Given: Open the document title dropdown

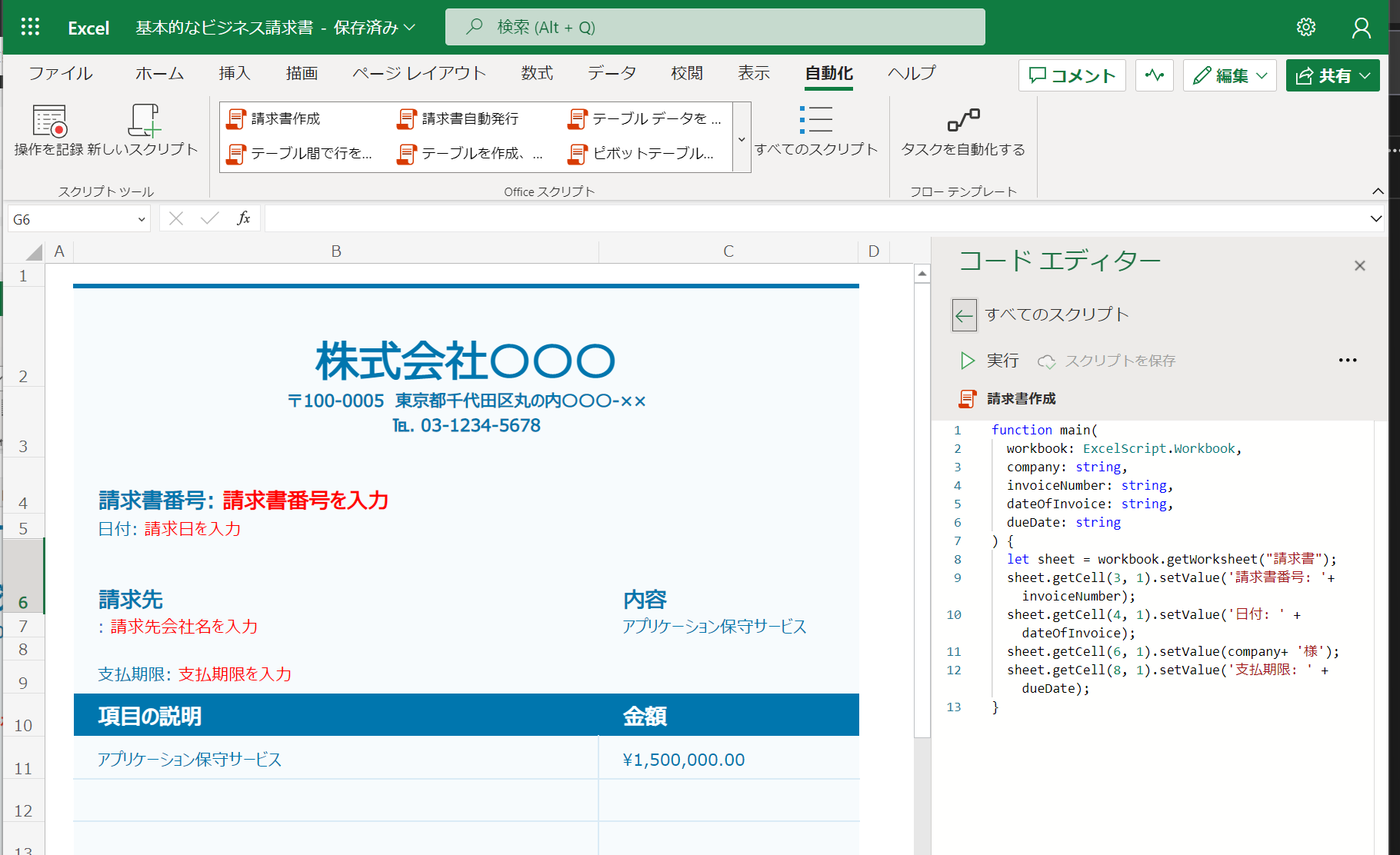Looking at the screenshot, I should pos(410,28).
